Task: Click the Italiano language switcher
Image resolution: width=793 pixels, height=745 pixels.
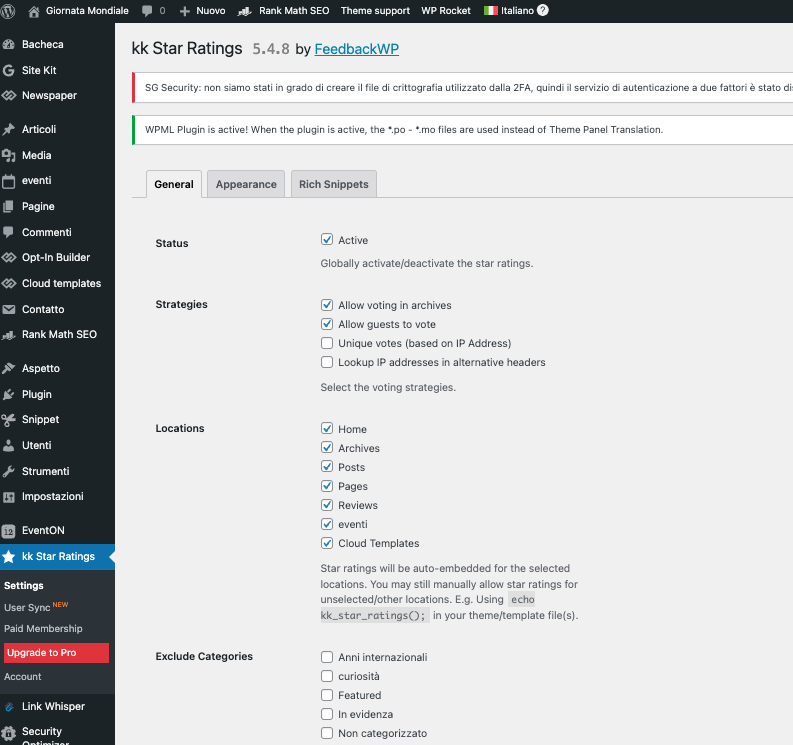Action: pyautogui.click(x=517, y=11)
